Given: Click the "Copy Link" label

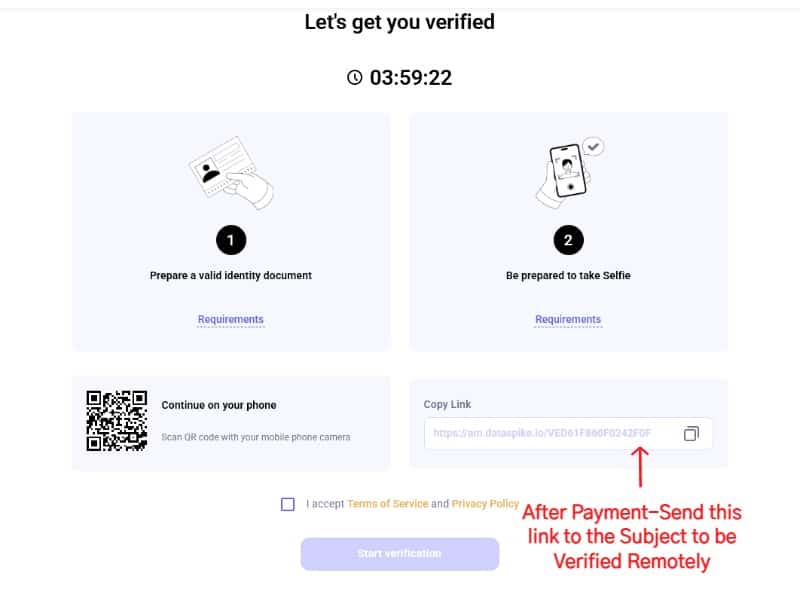Looking at the screenshot, I should [x=447, y=404].
